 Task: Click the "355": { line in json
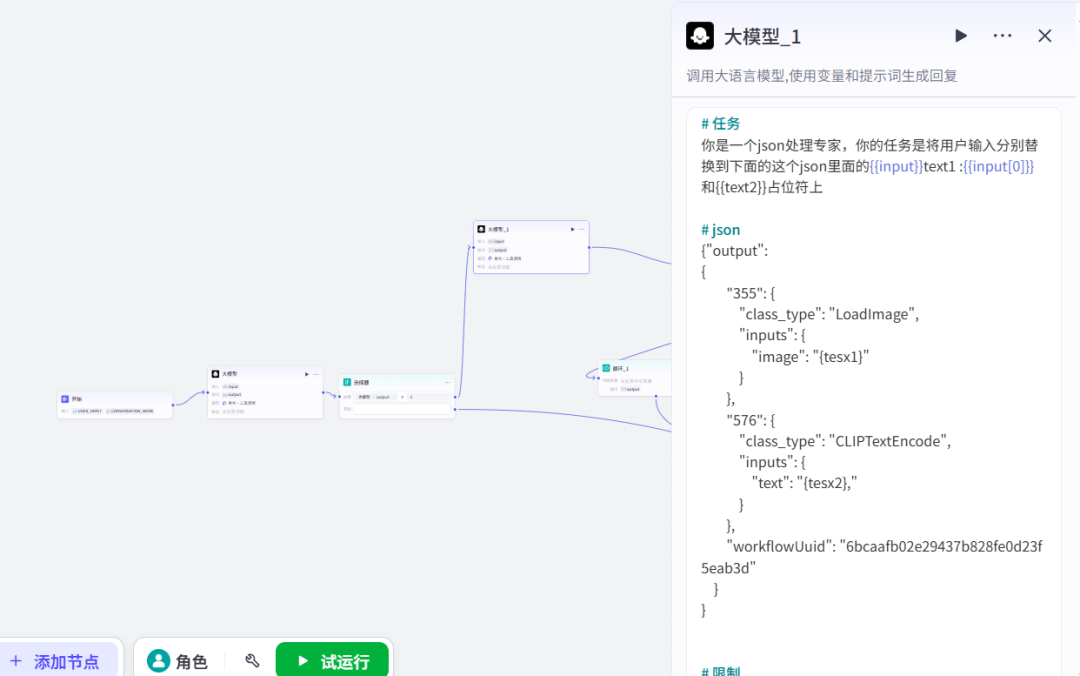pyautogui.click(x=751, y=293)
